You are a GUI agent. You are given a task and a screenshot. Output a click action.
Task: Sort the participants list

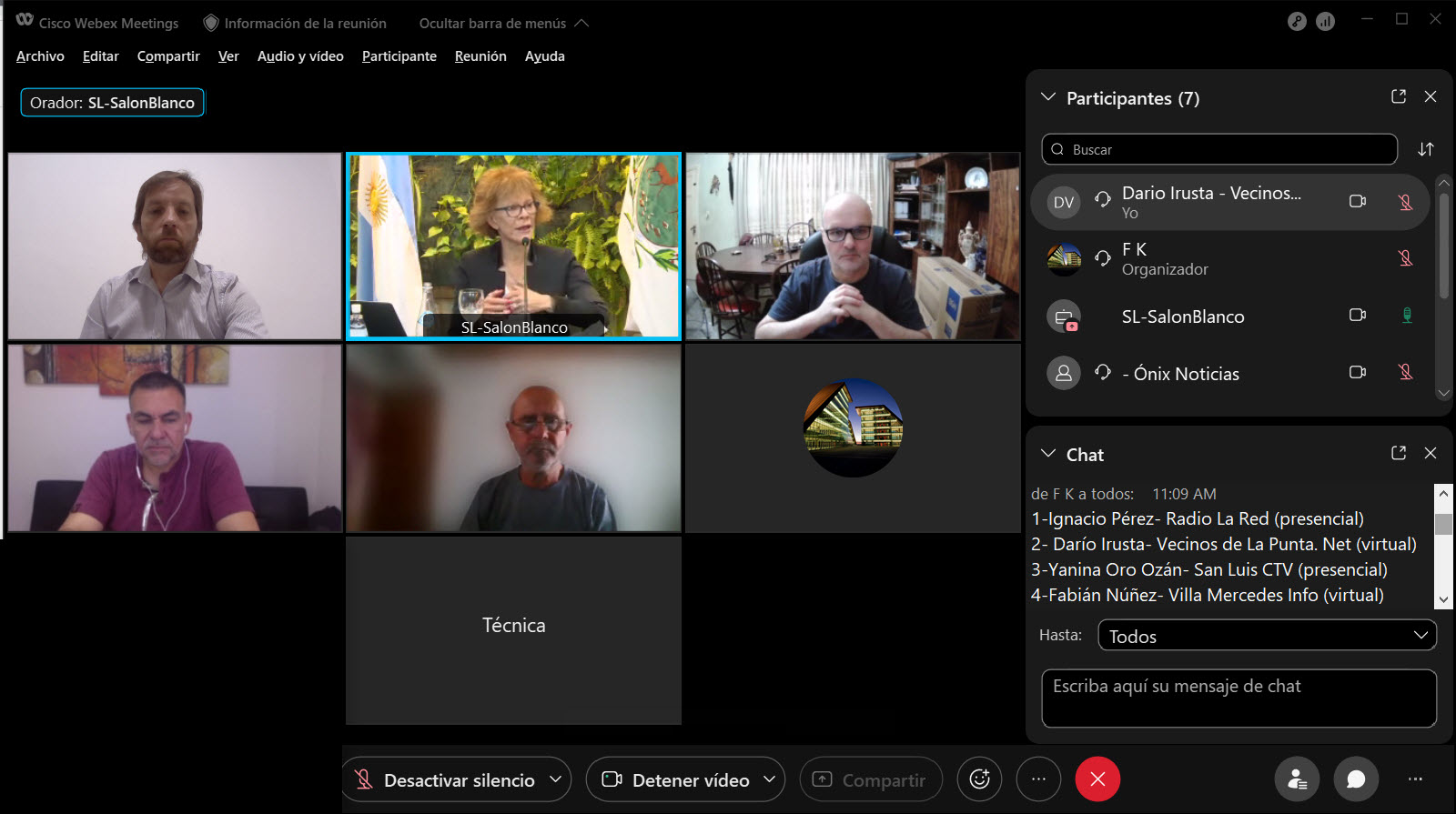tap(1426, 149)
